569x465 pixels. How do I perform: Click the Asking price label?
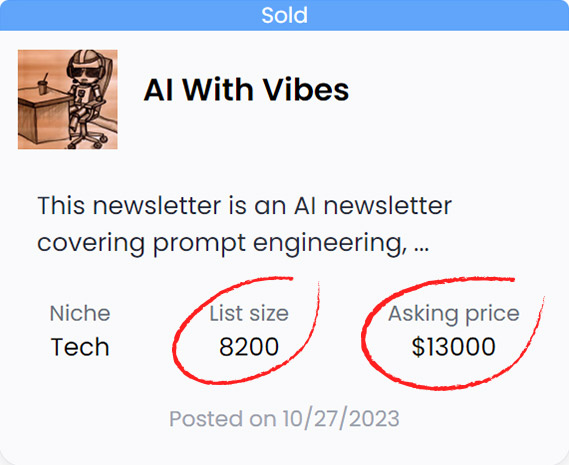pos(454,314)
